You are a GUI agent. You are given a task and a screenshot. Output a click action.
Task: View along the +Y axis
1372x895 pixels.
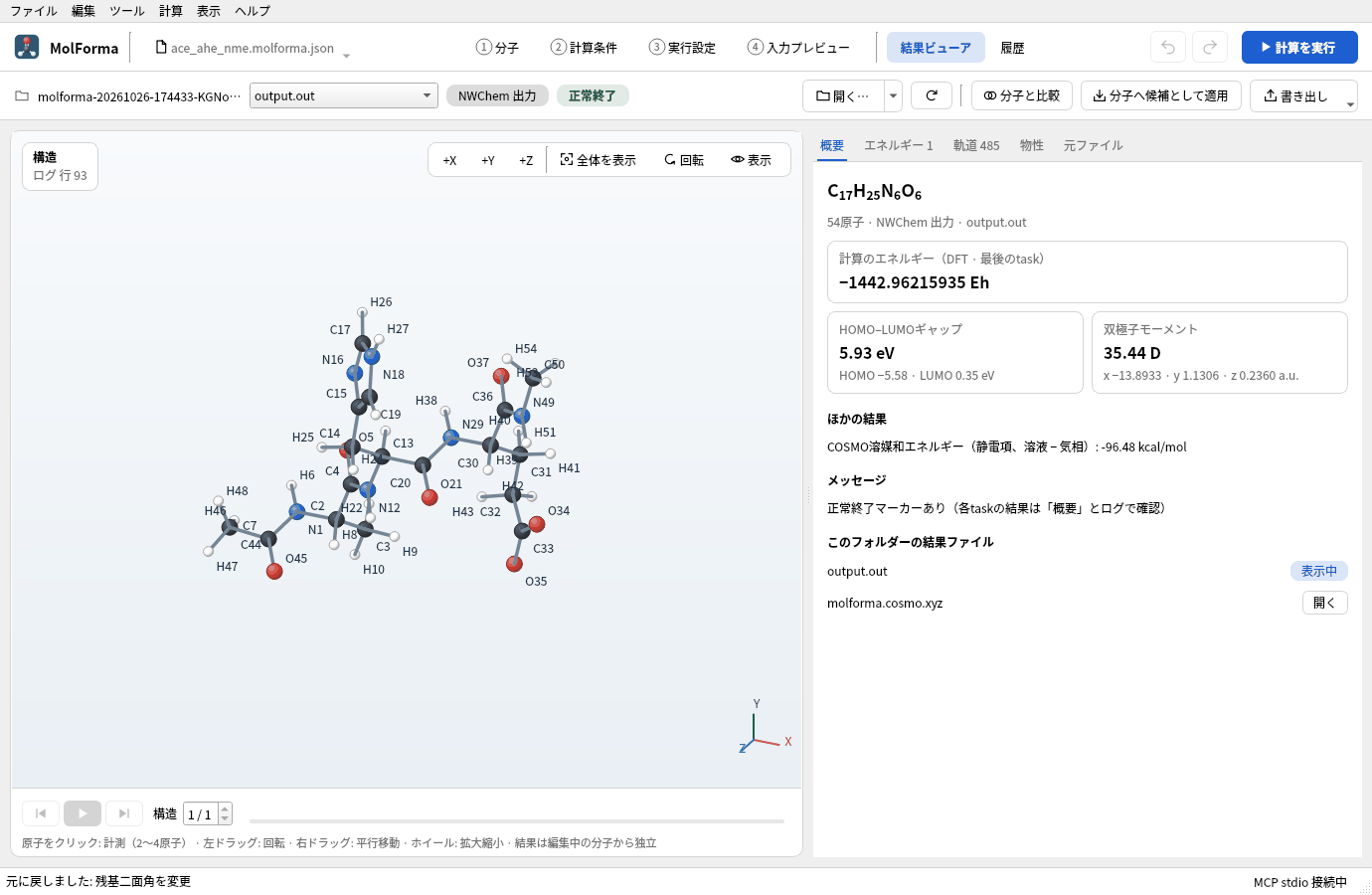(x=488, y=160)
